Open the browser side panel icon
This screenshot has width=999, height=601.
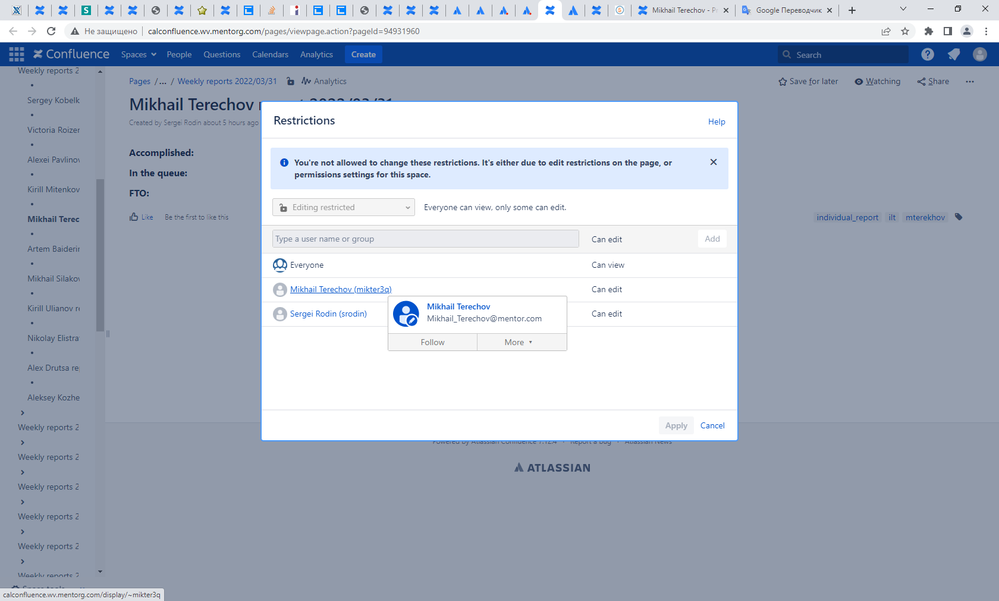pos(948,31)
